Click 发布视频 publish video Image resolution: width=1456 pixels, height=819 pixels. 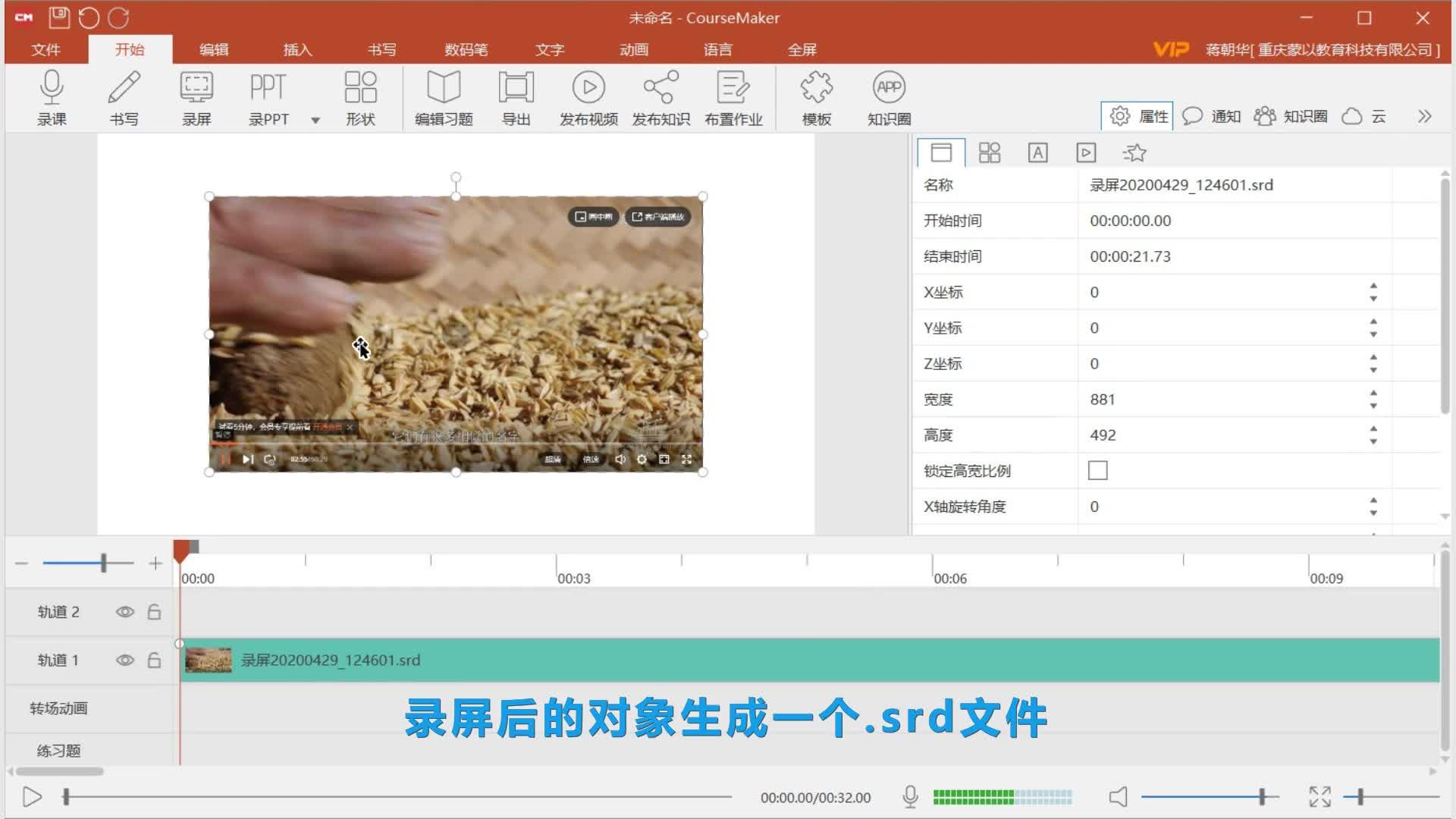point(588,97)
